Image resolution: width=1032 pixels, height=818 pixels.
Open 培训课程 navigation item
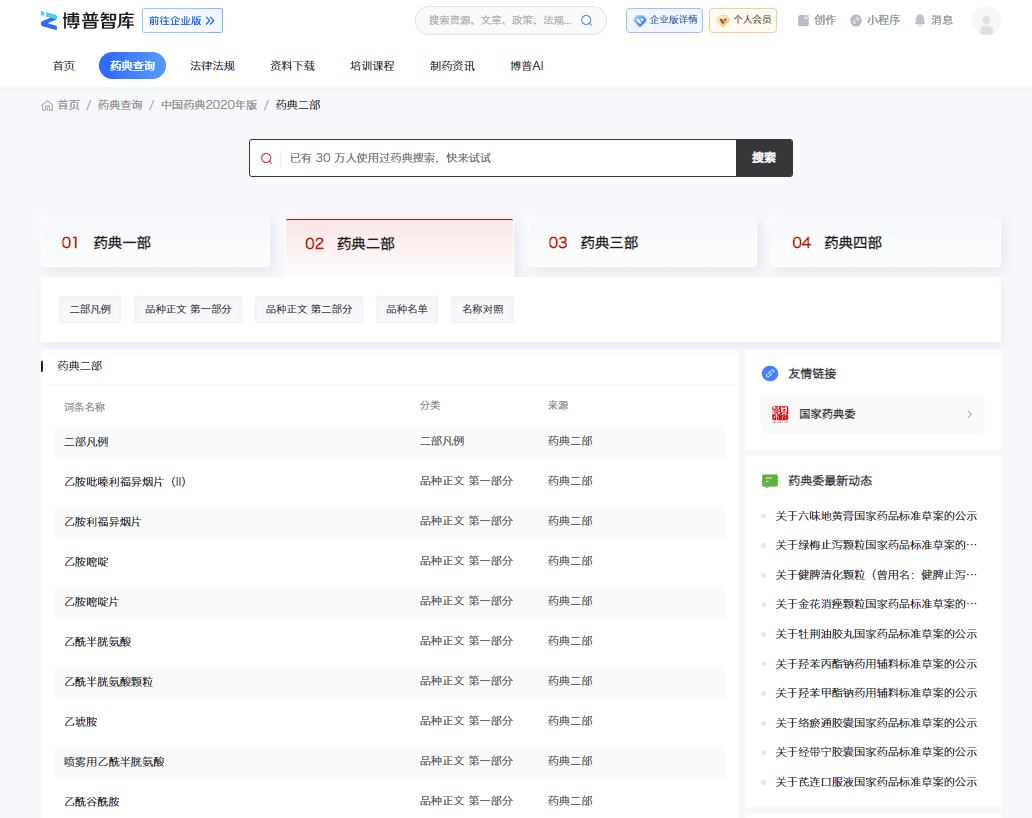372,66
